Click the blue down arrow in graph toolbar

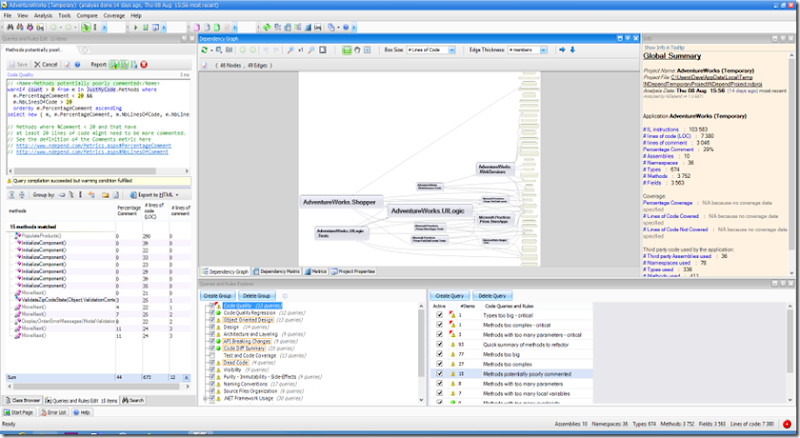573,49
